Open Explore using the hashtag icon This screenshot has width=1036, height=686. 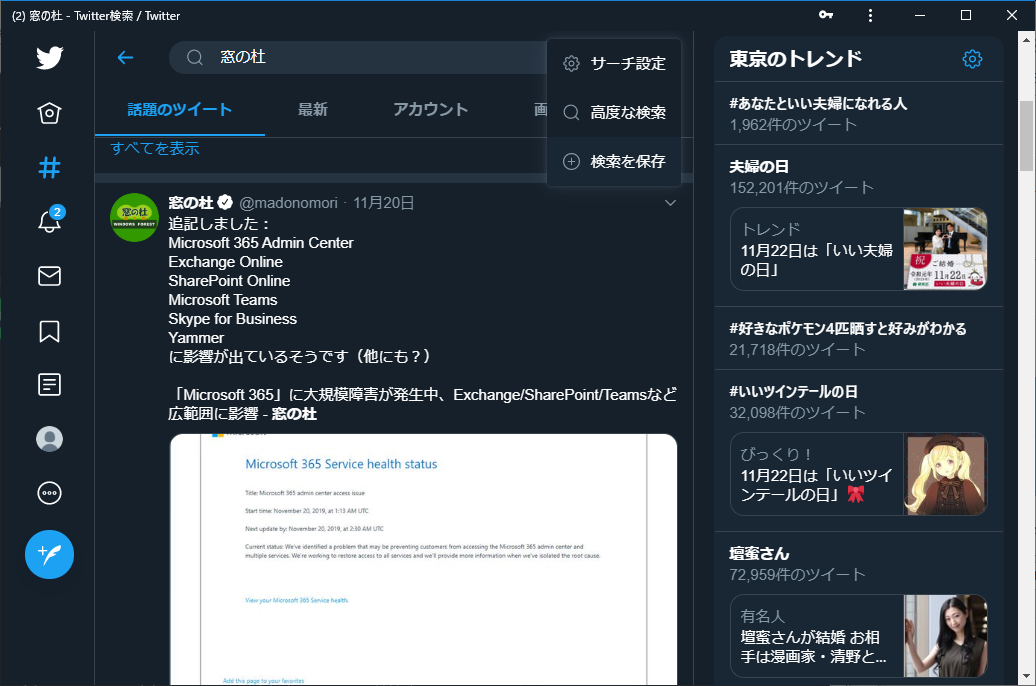pyautogui.click(x=48, y=166)
